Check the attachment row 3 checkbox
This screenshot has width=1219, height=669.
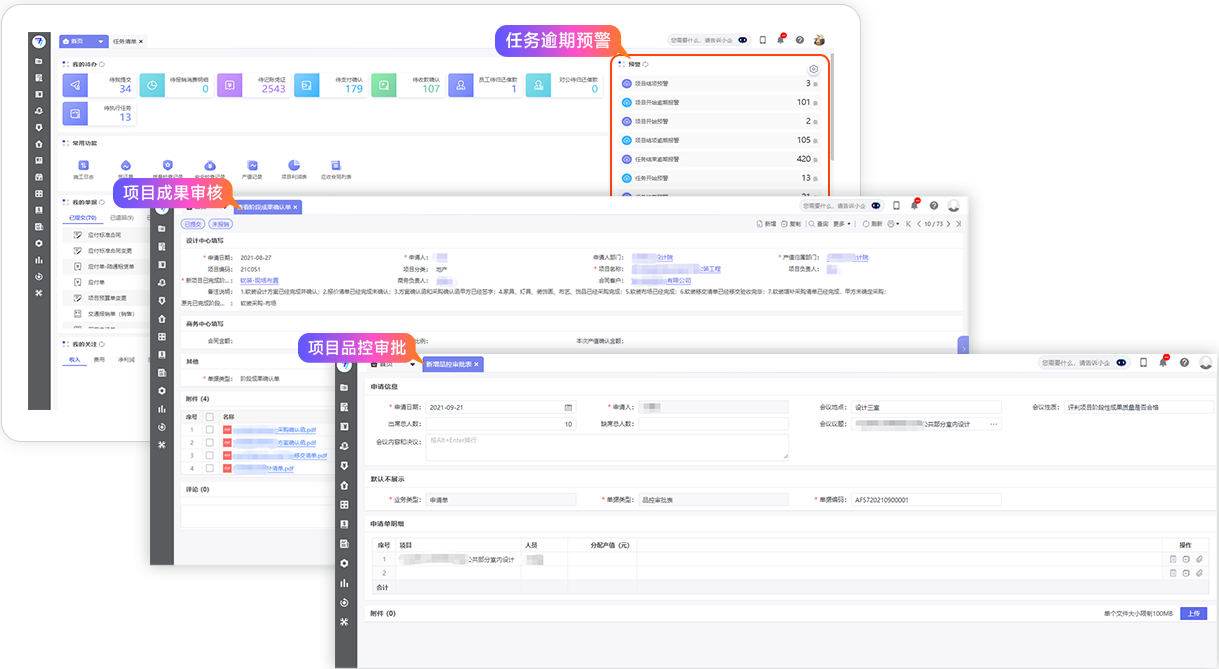point(209,455)
